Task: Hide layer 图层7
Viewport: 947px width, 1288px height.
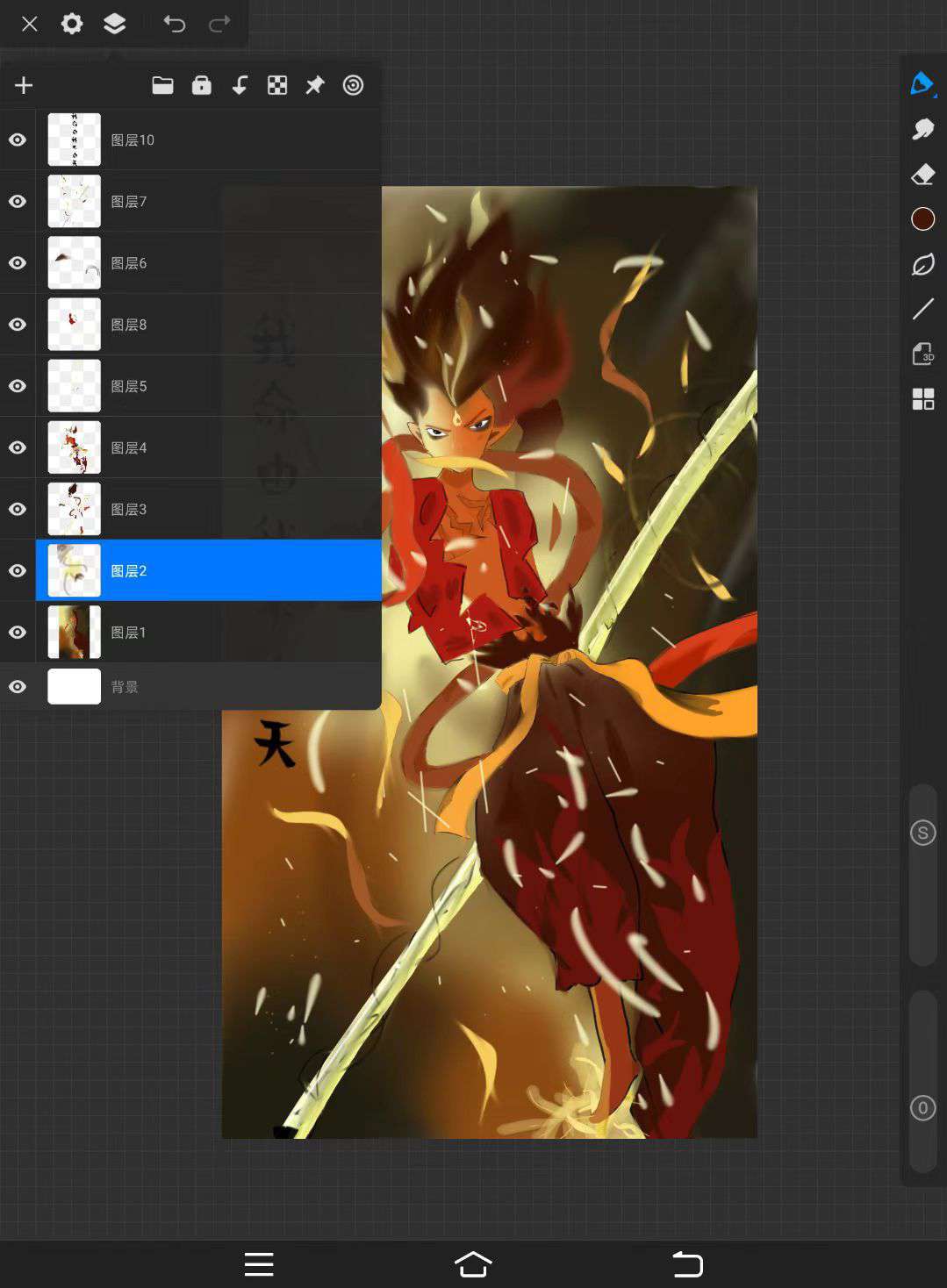Action: (x=18, y=201)
